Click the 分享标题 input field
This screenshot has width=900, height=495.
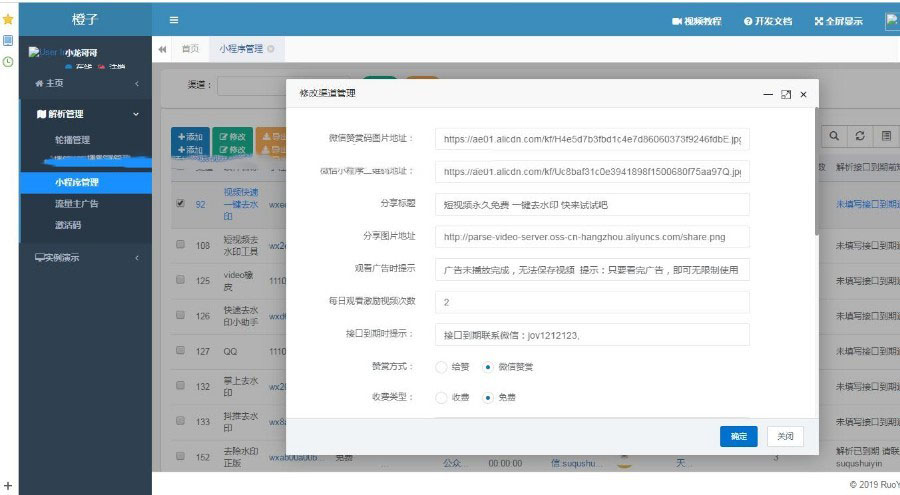pos(592,204)
